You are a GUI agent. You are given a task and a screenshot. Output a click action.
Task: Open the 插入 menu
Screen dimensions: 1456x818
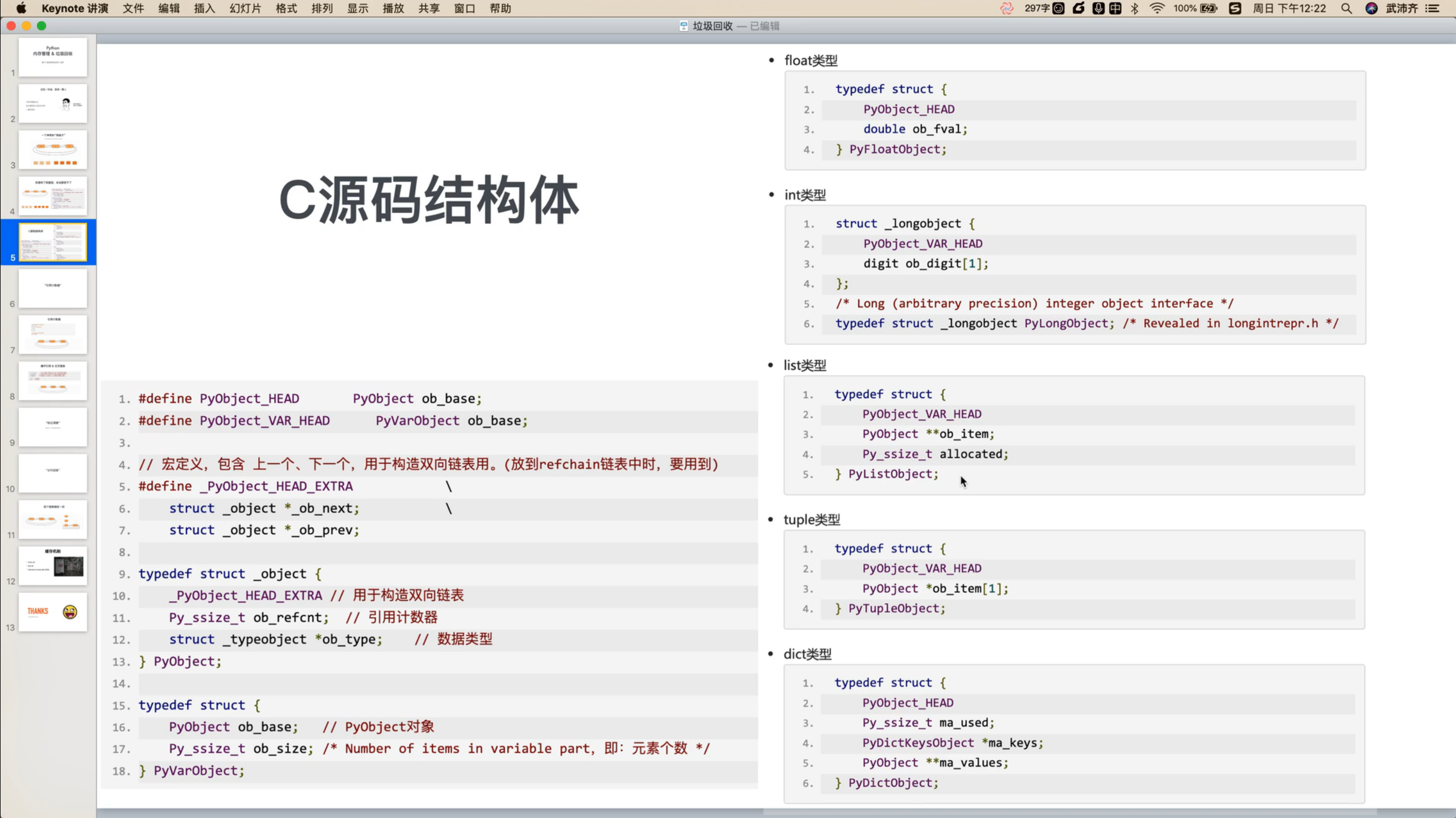point(204,8)
